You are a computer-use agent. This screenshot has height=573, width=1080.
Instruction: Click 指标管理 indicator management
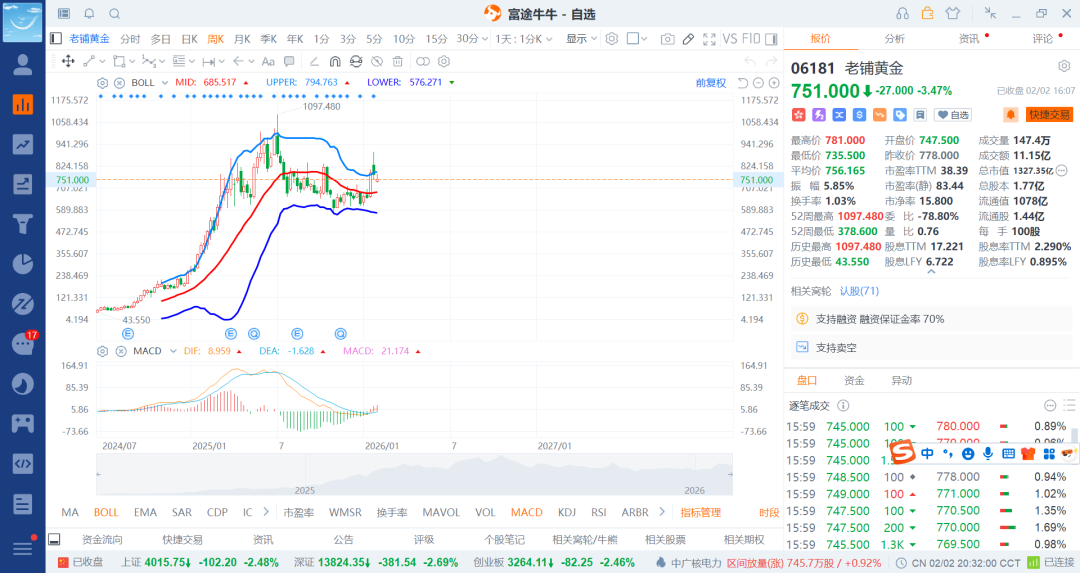[700, 512]
